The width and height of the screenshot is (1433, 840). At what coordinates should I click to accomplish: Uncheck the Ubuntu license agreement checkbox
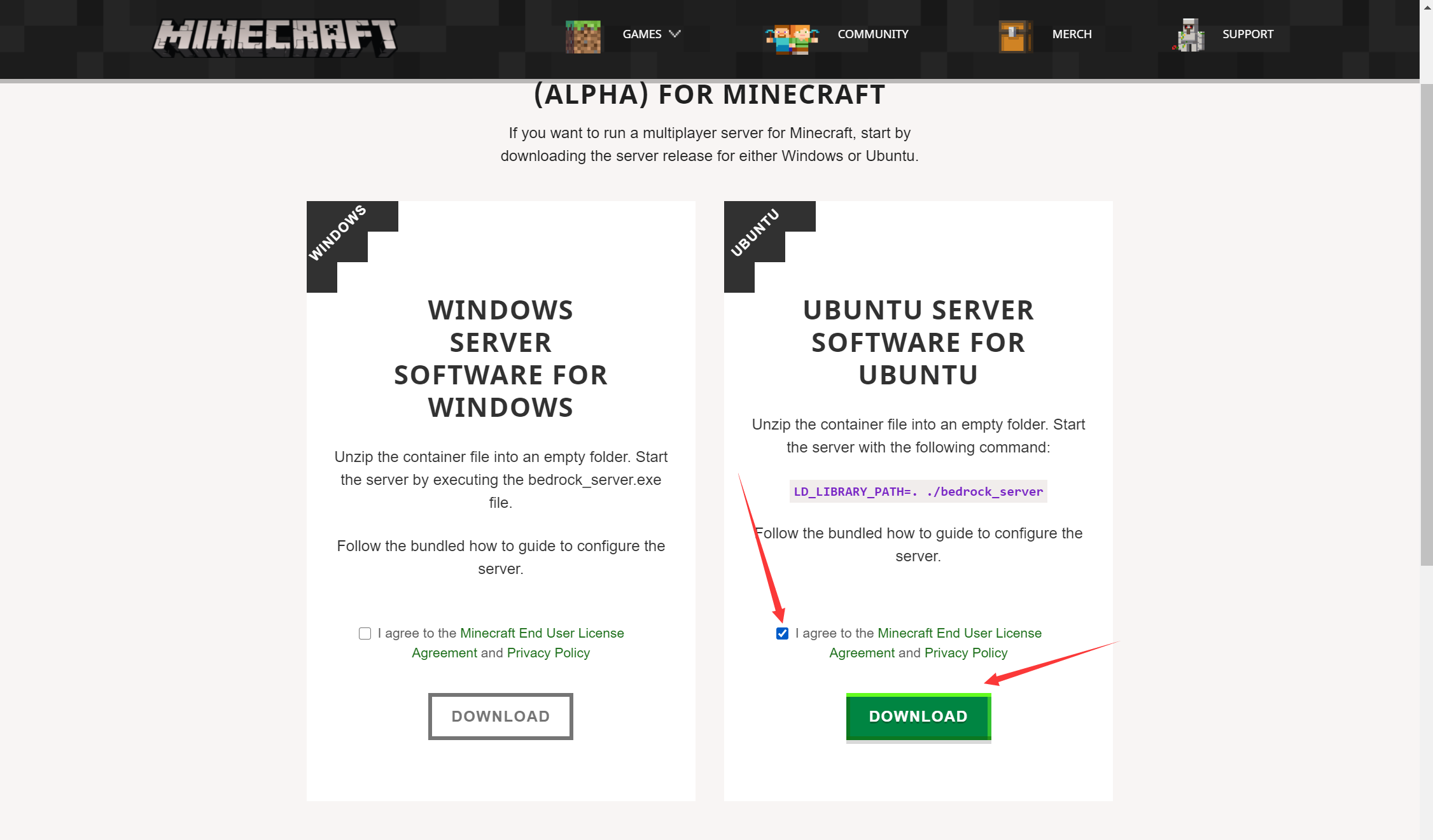782,633
